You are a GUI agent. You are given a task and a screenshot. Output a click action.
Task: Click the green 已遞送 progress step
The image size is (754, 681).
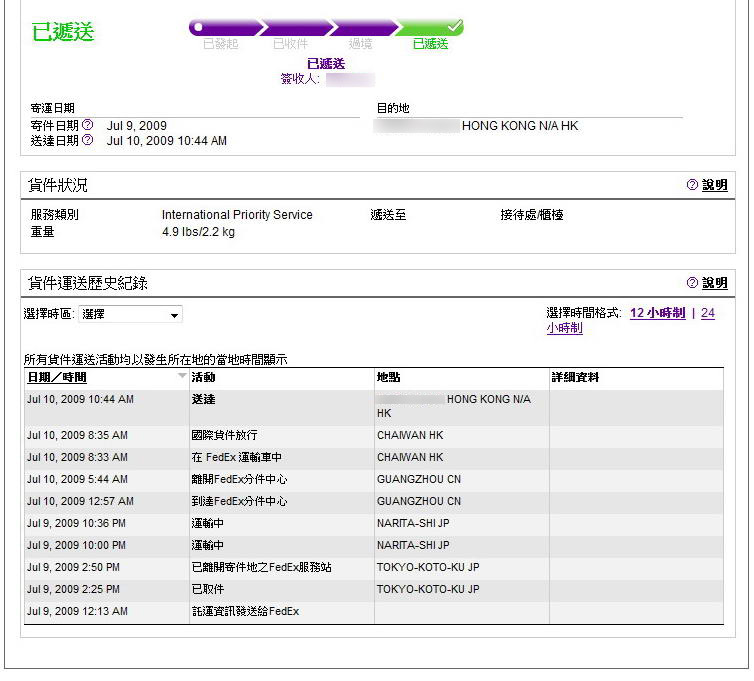coord(430,44)
